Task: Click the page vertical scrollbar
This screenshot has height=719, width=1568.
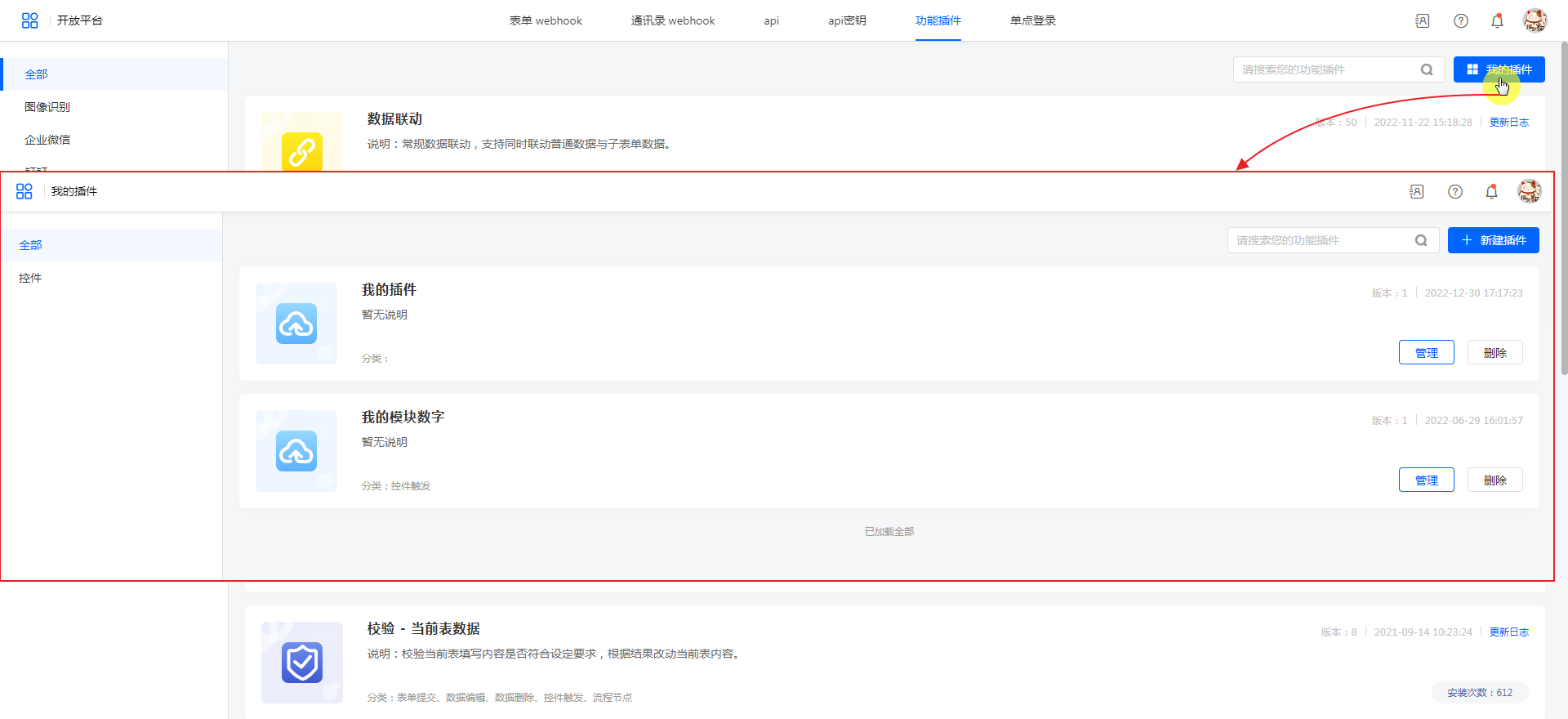Action: 1563,204
